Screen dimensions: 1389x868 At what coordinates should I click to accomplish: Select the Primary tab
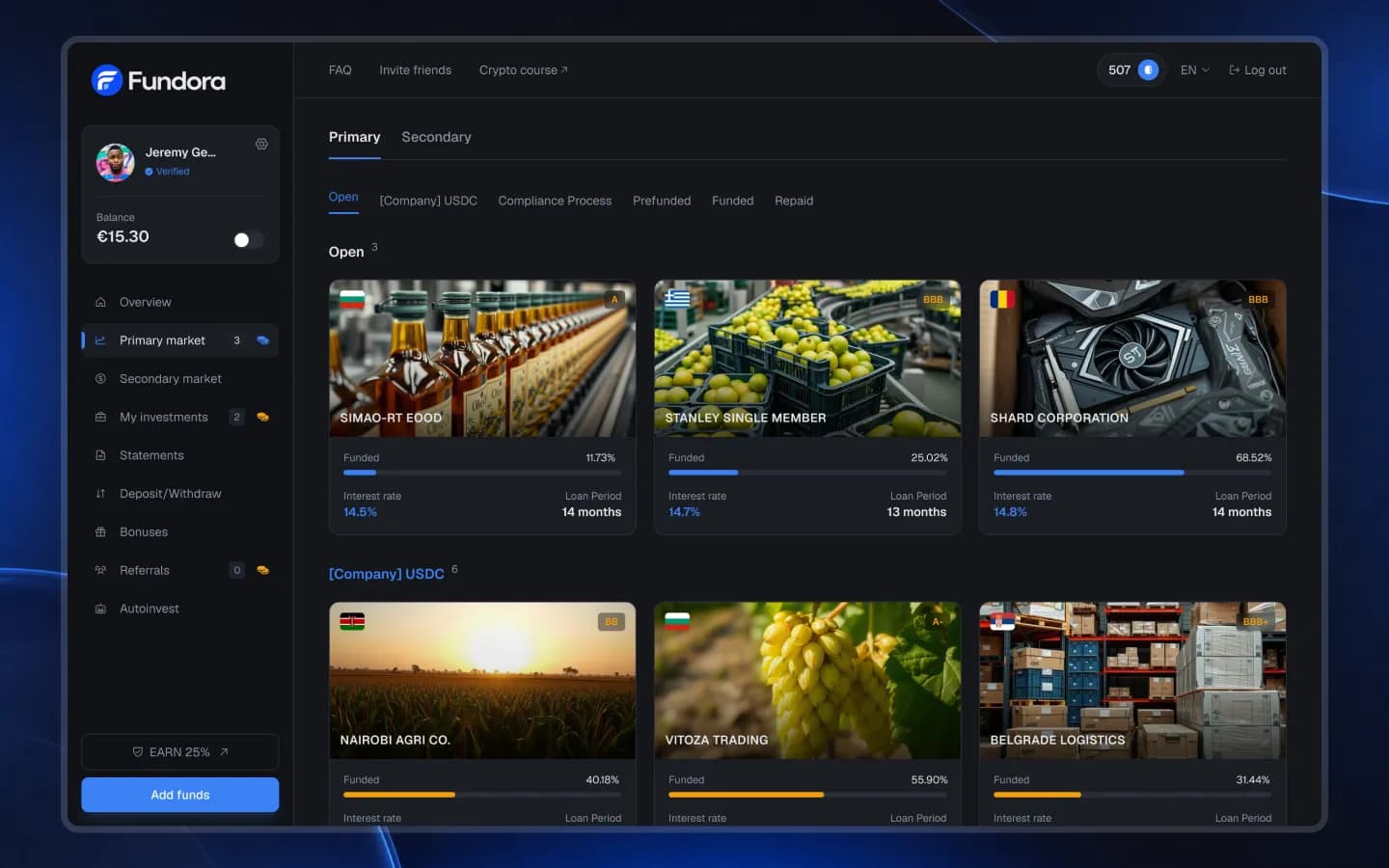pos(354,137)
